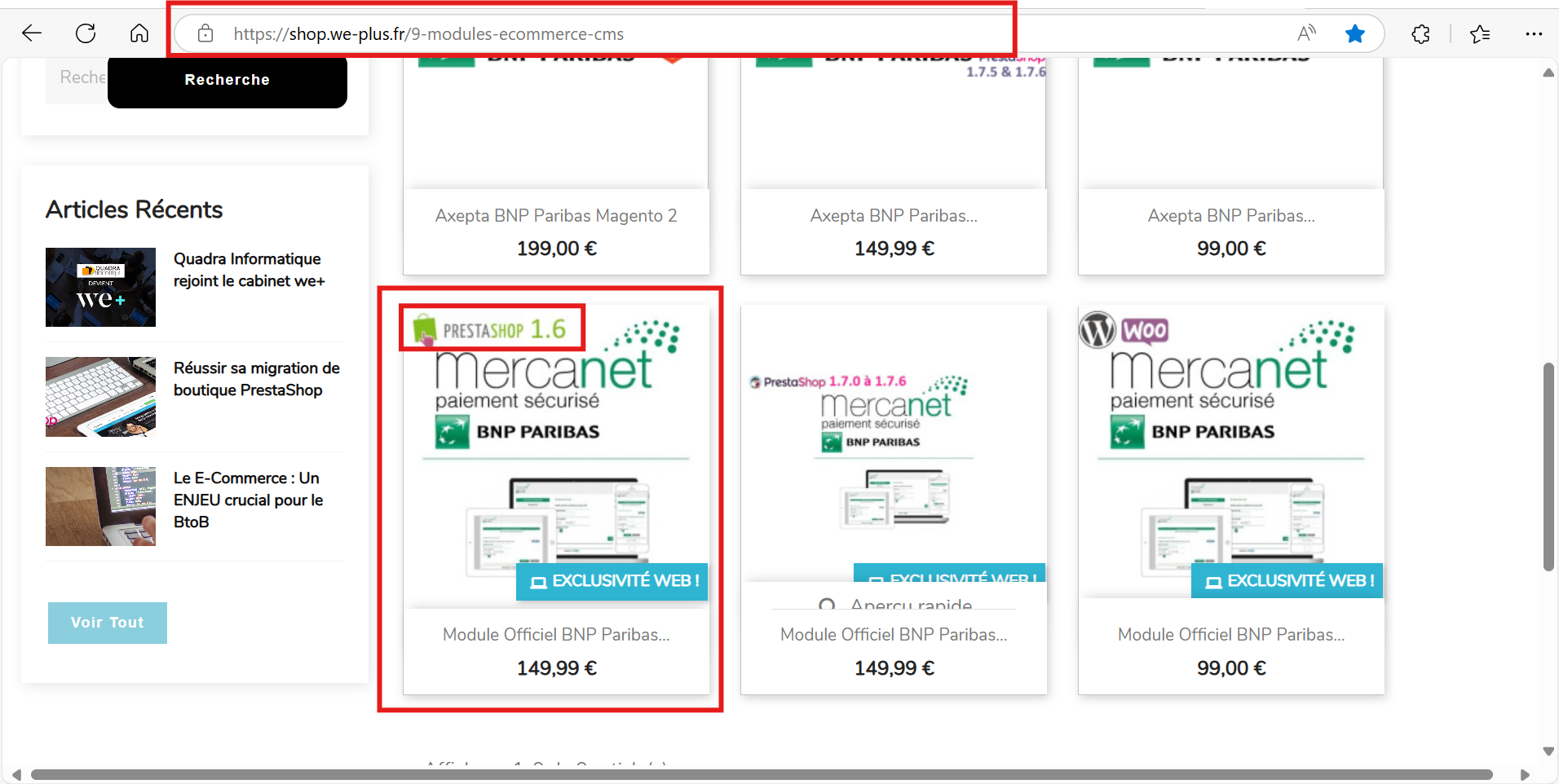1559x784 pixels.
Task: Open the Quadra Informatique article thumbnail
Action: click(x=100, y=287)
